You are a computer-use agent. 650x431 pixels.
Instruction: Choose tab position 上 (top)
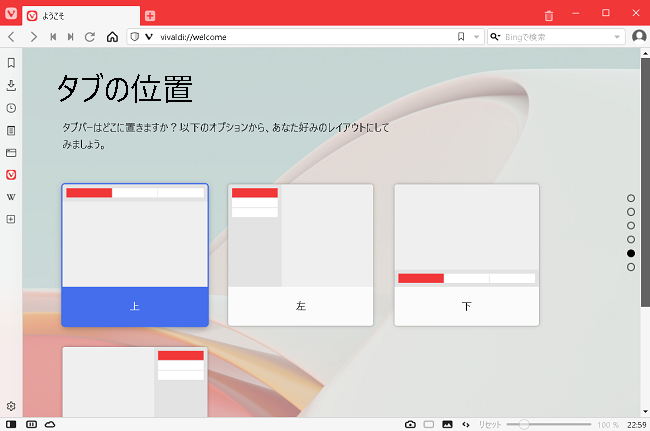point(135,255)
